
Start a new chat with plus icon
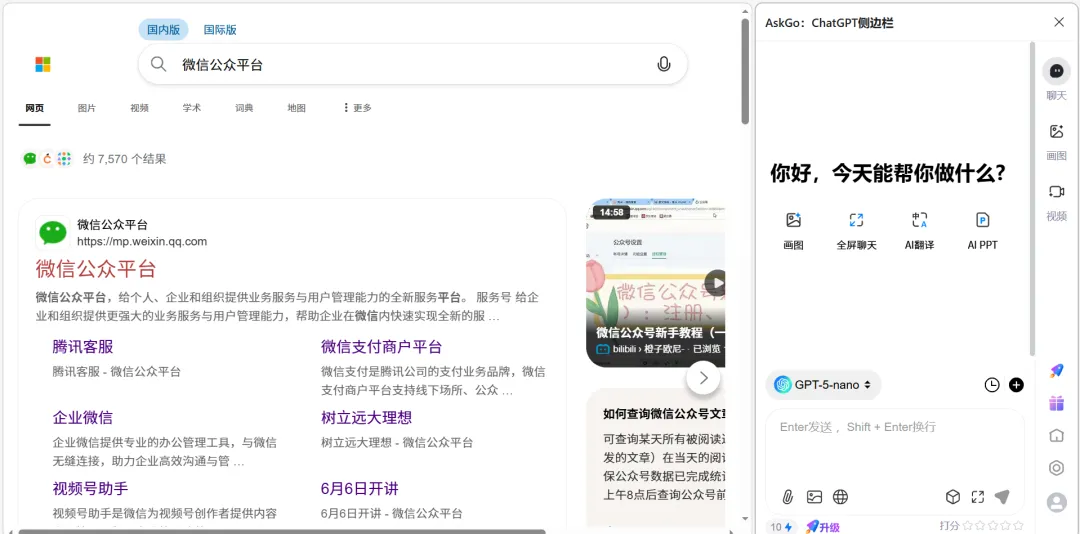coord(1016,385)
